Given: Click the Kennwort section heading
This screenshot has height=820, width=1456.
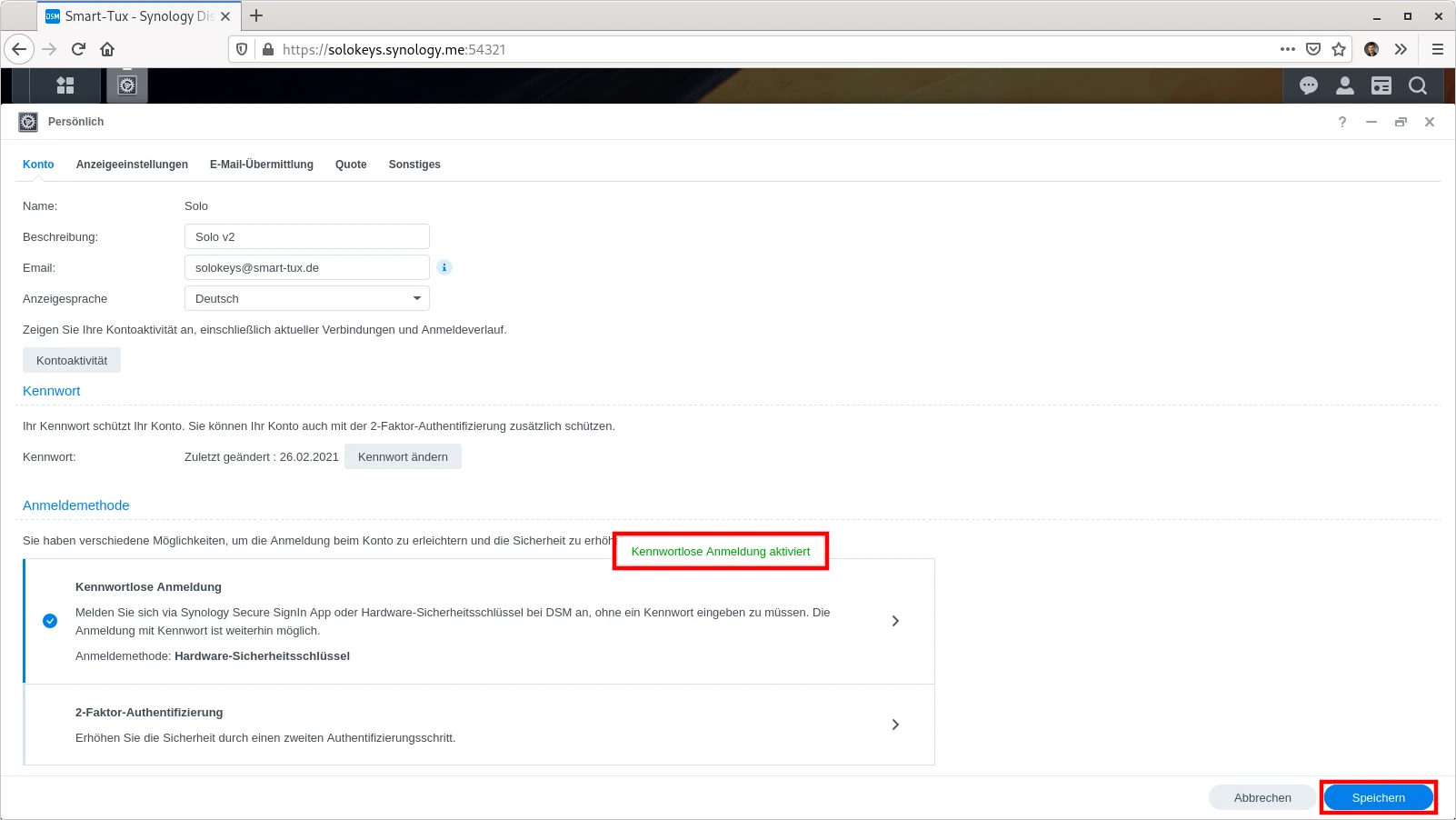Looking at the screenshot, I should (x=52, y=391).
